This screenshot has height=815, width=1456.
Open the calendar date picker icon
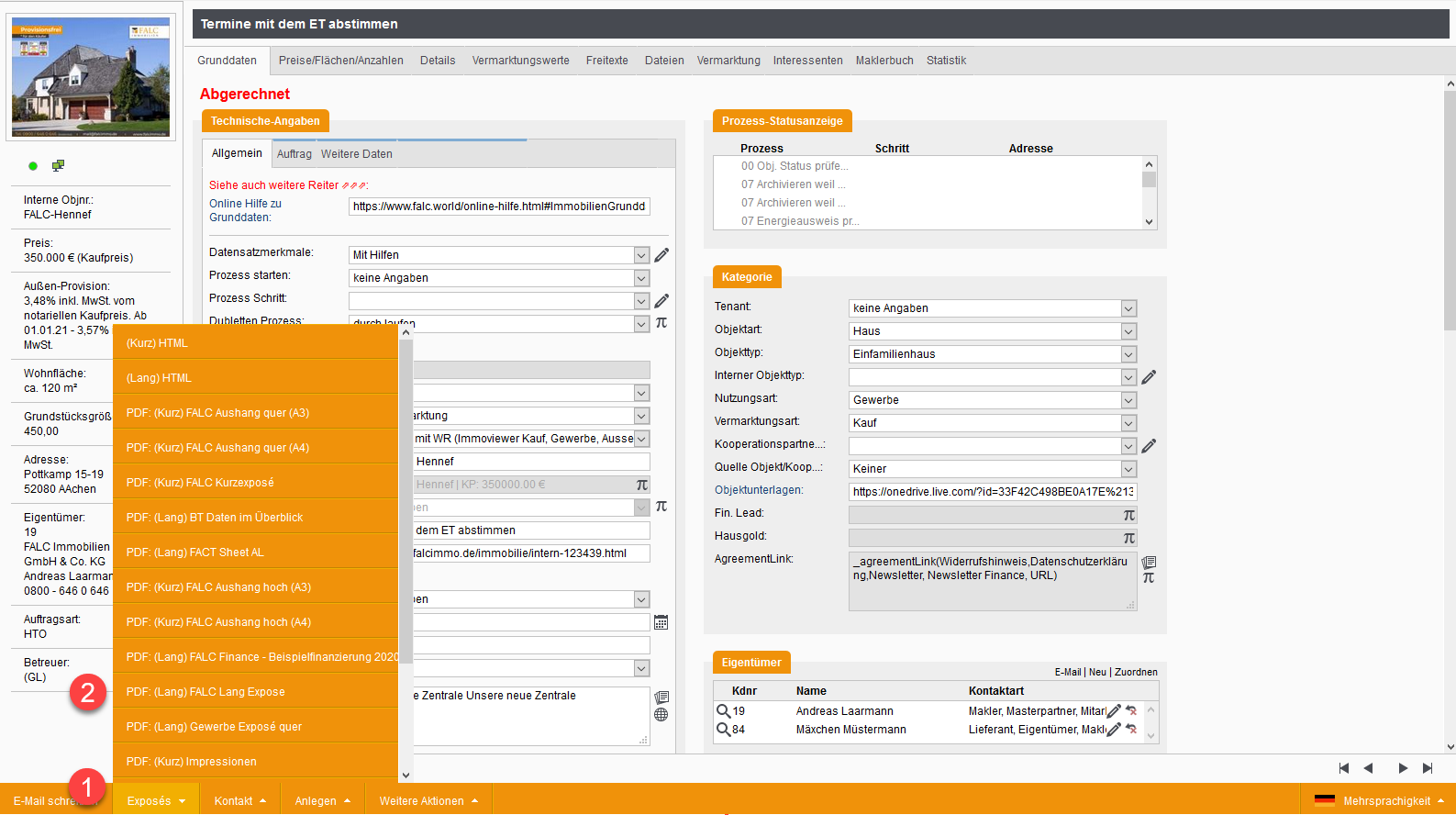point(661,622)
